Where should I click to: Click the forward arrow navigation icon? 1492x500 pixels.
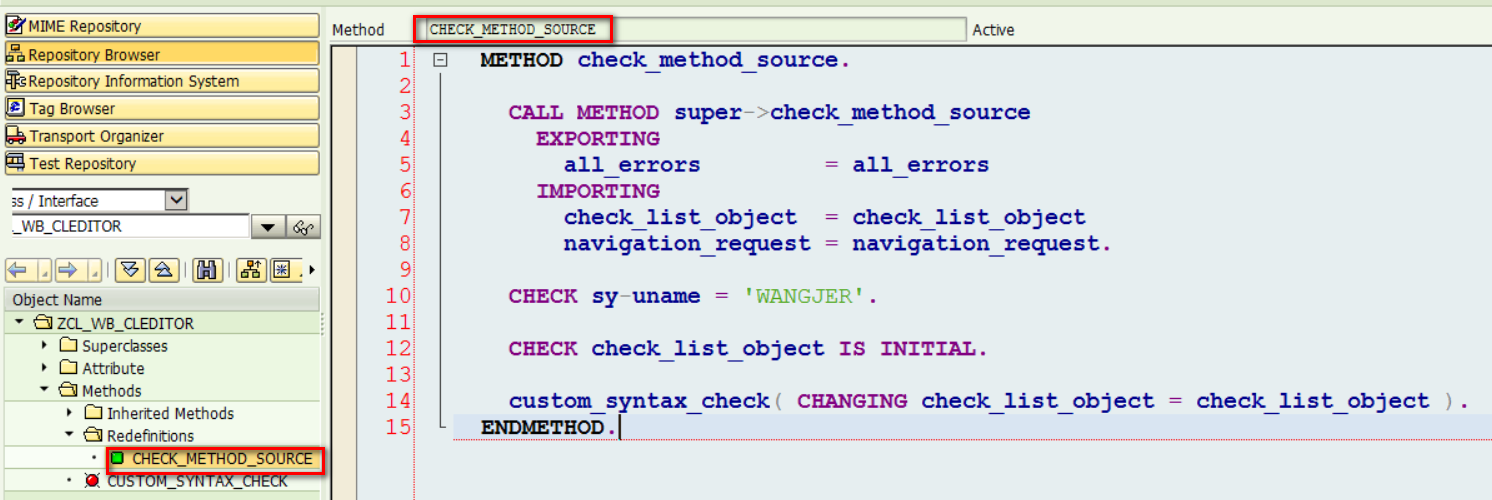67,270
